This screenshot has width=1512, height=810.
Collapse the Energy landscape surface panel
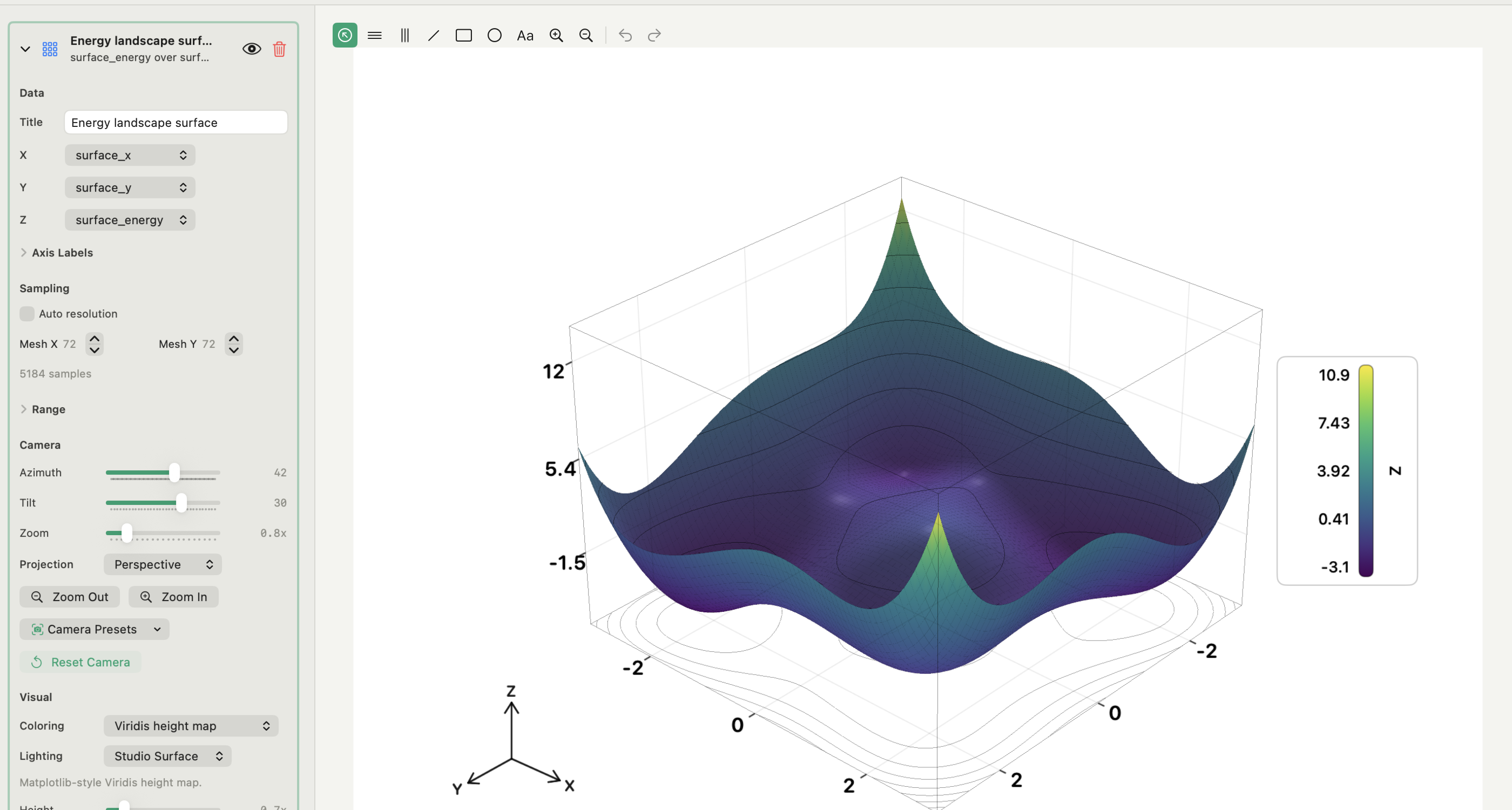(25, 49)
